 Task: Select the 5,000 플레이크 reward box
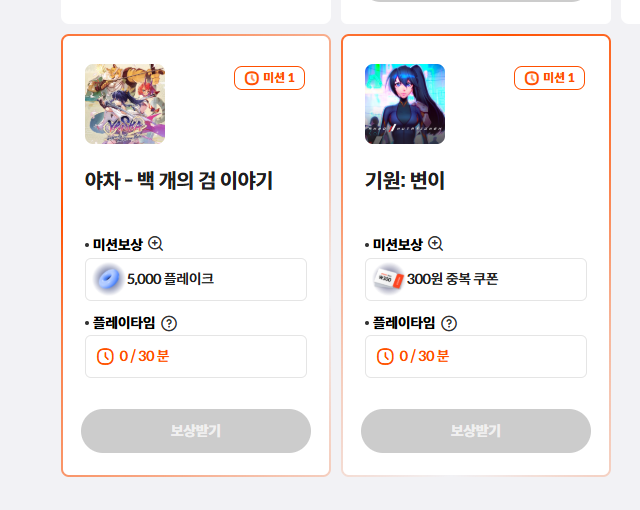[196, 279]
